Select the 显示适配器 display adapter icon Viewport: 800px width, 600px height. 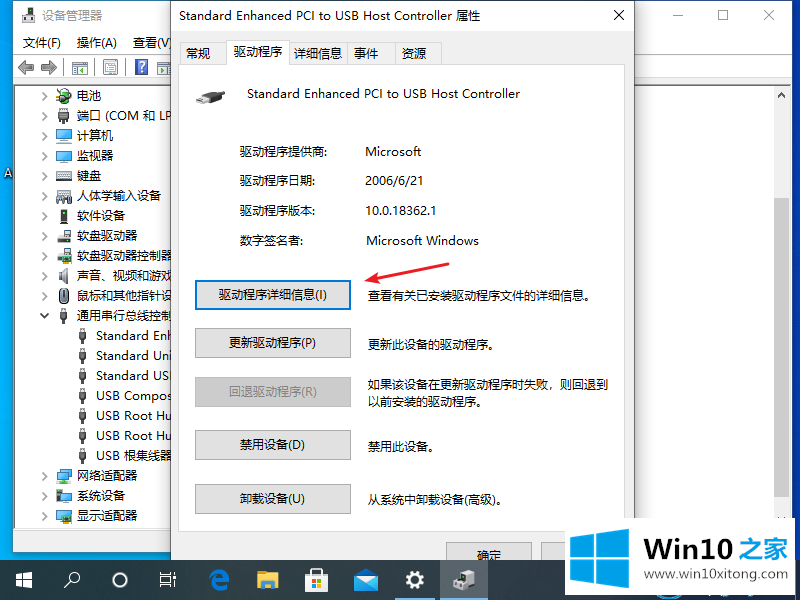click(x=63, y=516)
